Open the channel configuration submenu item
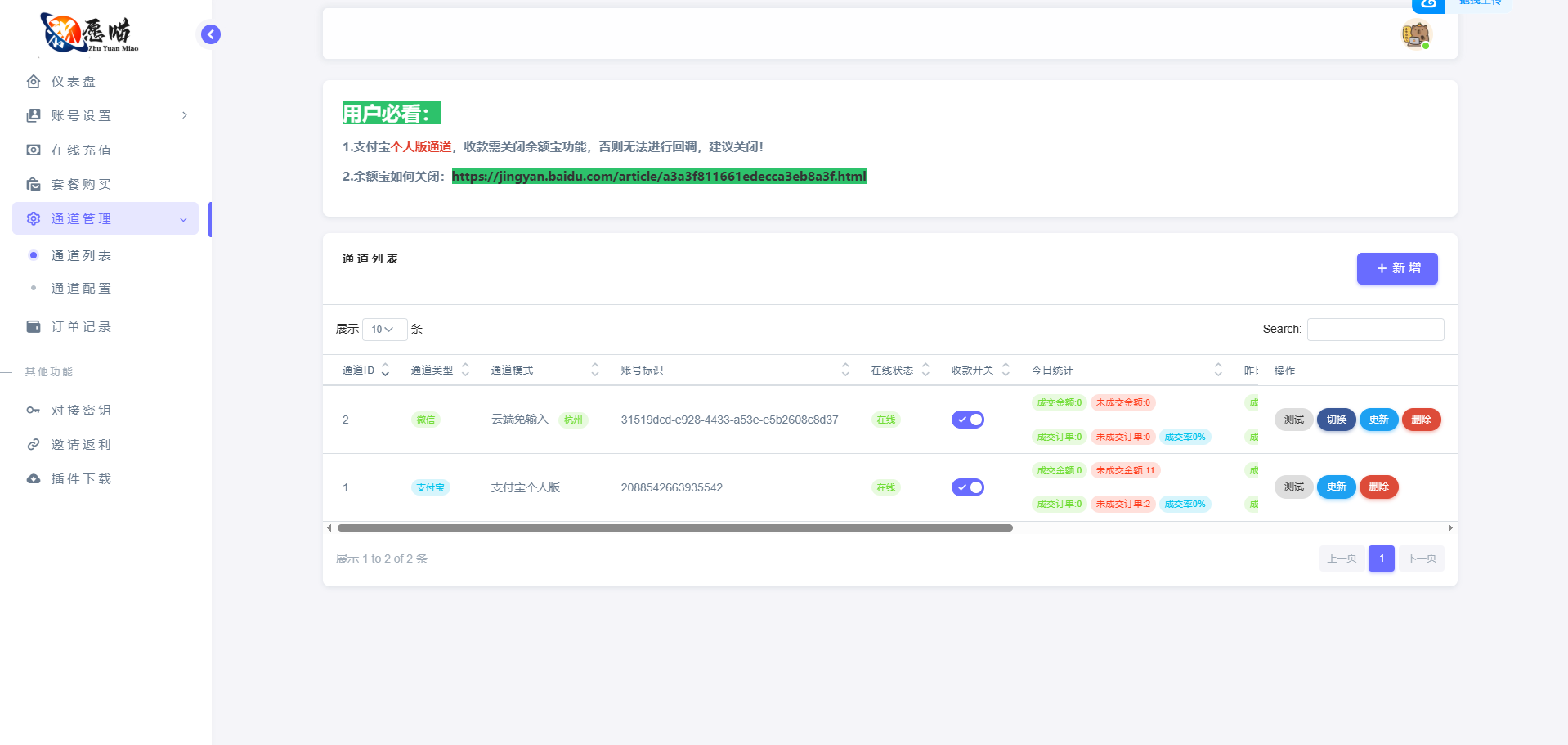Image resolution: width=1568 pixels, height=745 pixels. [81, 289]
